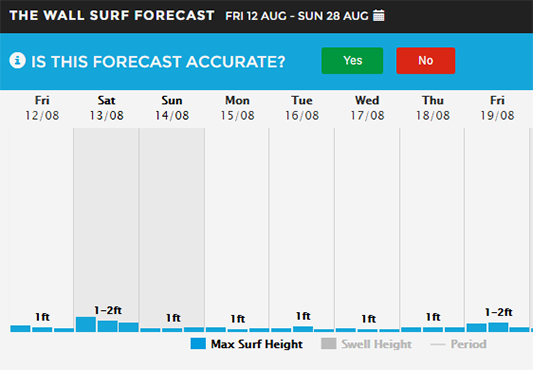This screenshot has height=370, width=533.
Task: Toggle the Max Surf Height legend
Action: pyautogui.click(x=246, y=344)
